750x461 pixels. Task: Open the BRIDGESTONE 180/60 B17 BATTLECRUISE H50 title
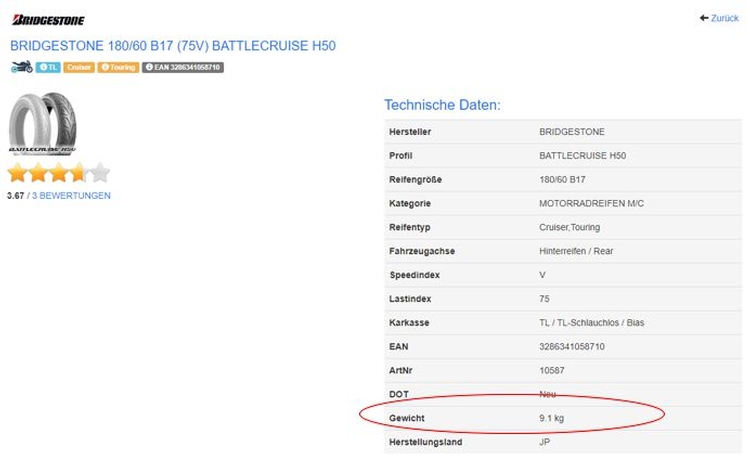coord(173,46)
